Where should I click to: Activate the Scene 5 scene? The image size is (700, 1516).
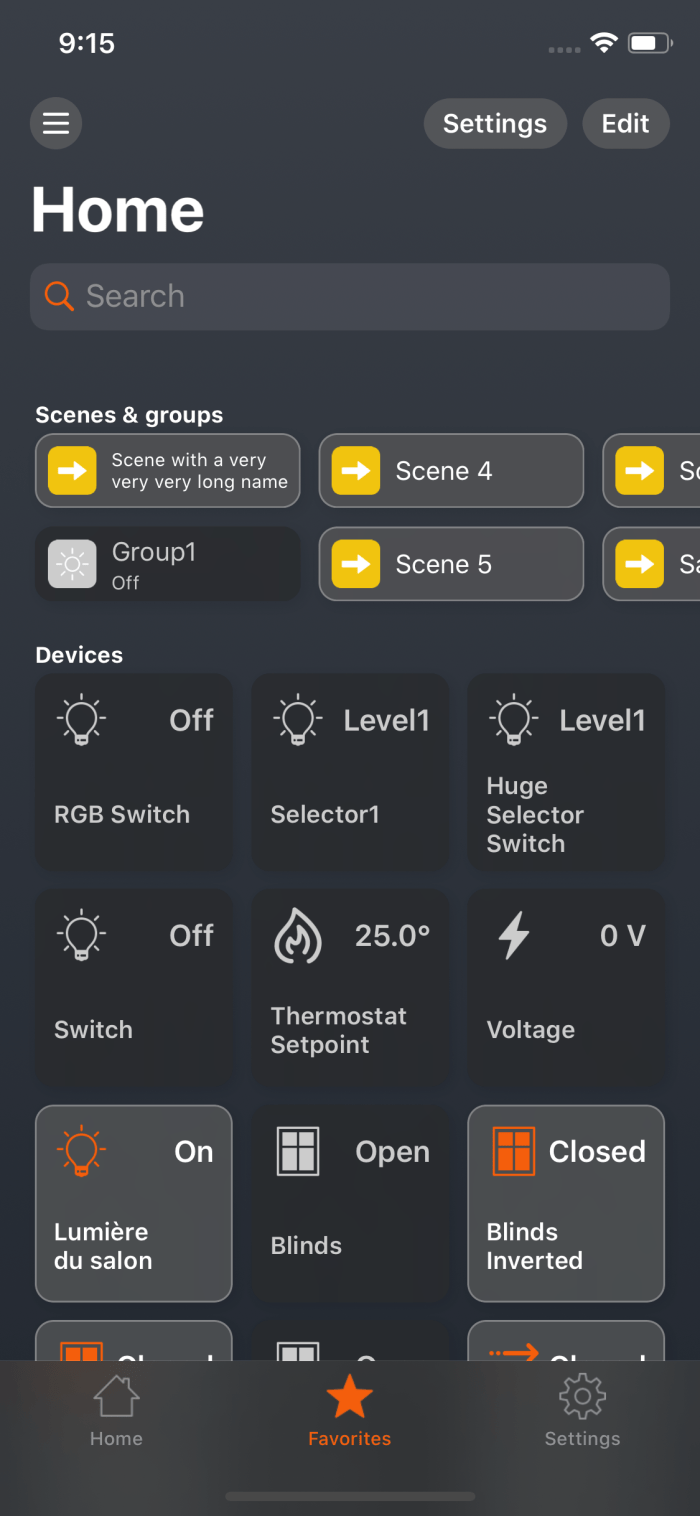(x=451, y=564)
